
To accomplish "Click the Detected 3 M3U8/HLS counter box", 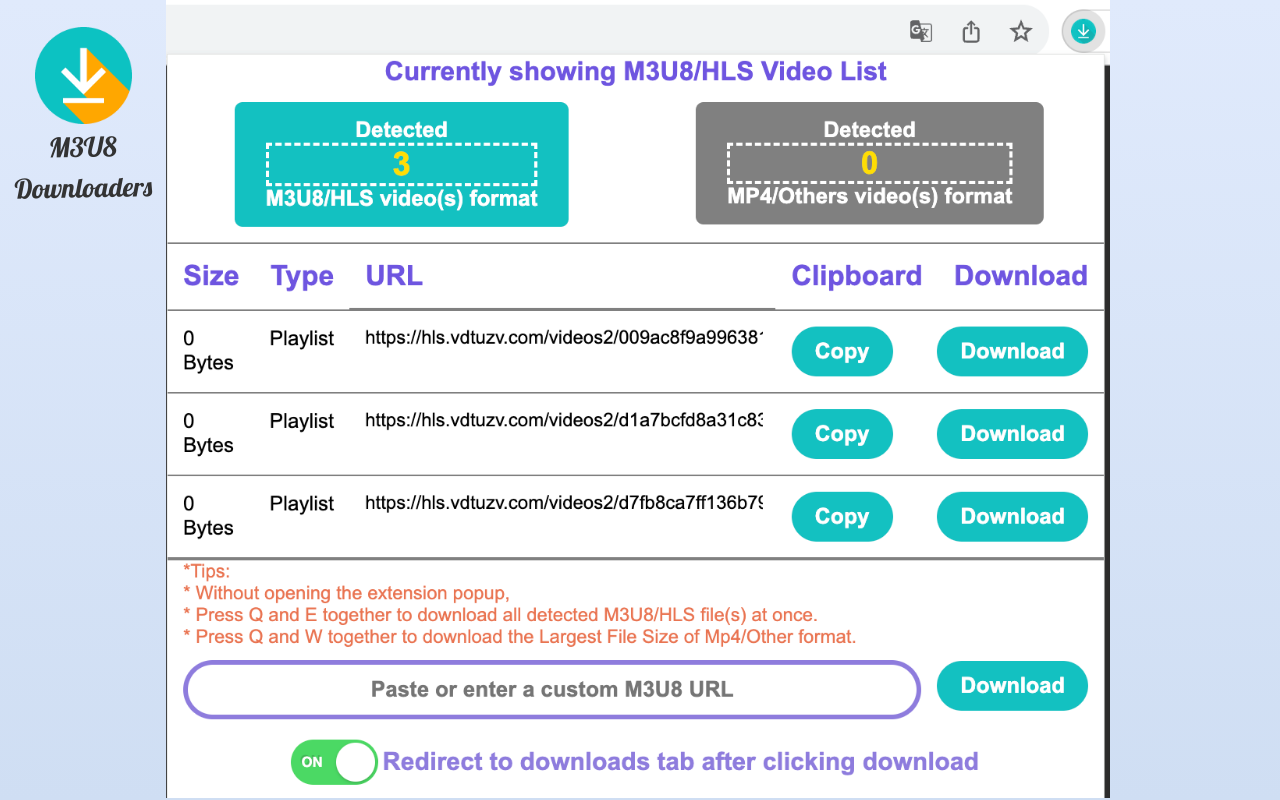I will [x=401, y=164].
